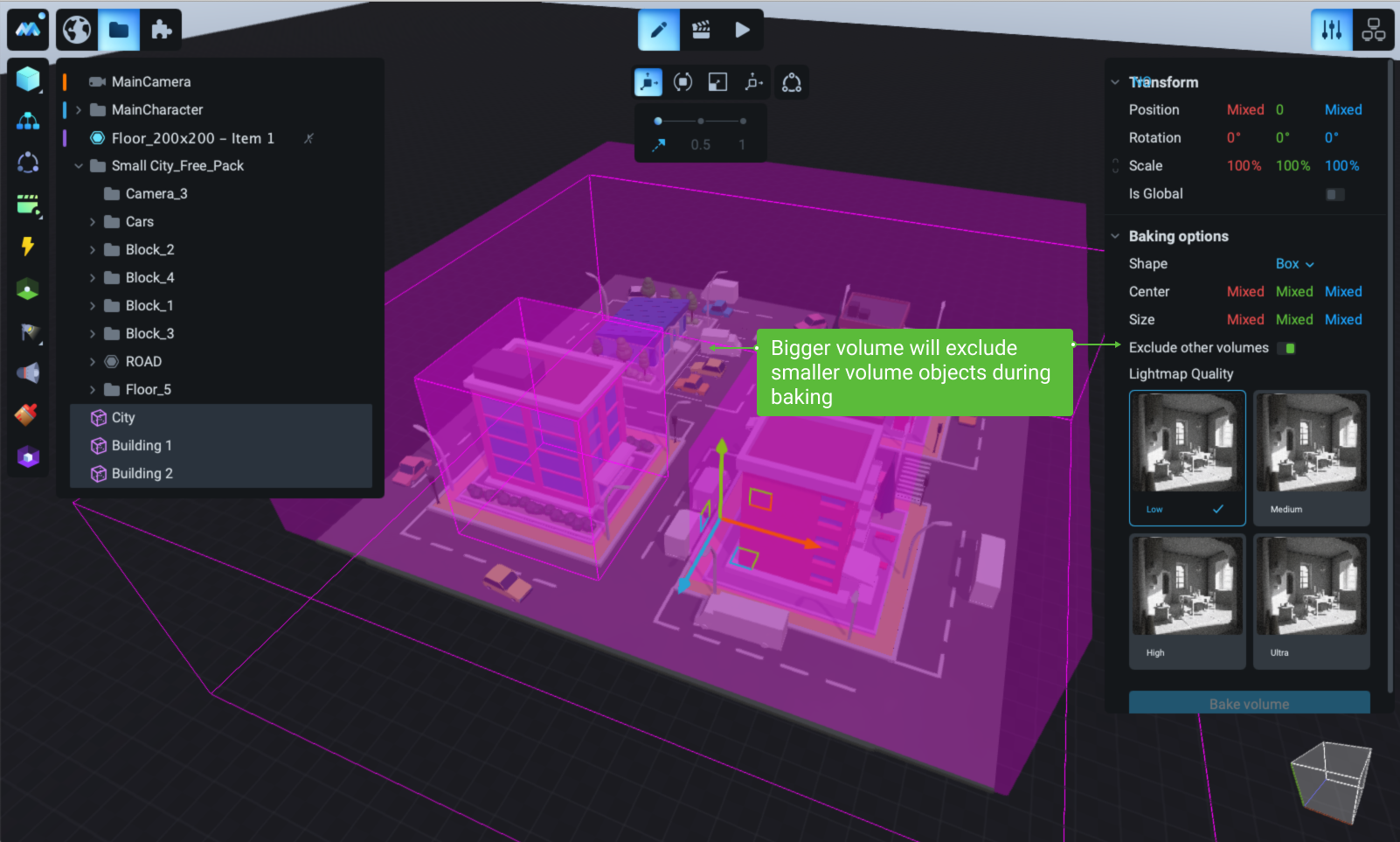Expand the Cars folder
The width and height of the screenshot is (1400, 842).
[93, 222]
